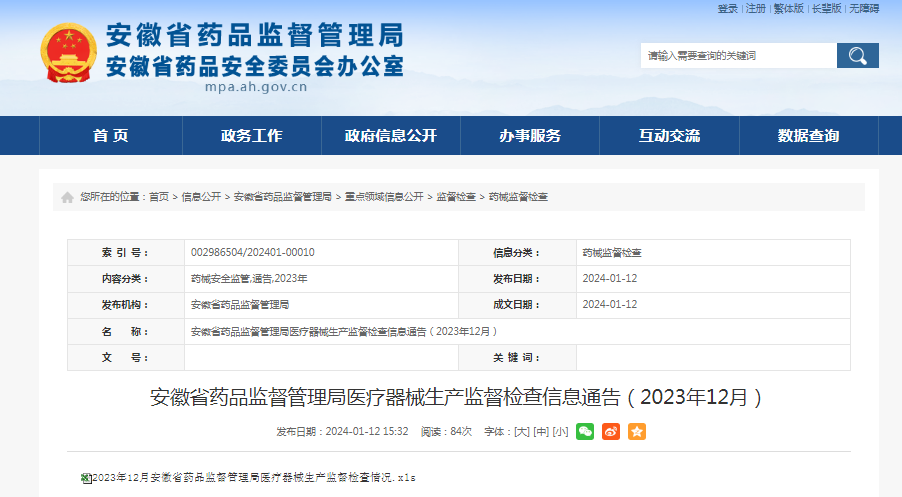This screenshot has width=902, height=497.
Task: Go to 安徽省药品监督管理局 in breadcrumb
Action: pos(282,197)
